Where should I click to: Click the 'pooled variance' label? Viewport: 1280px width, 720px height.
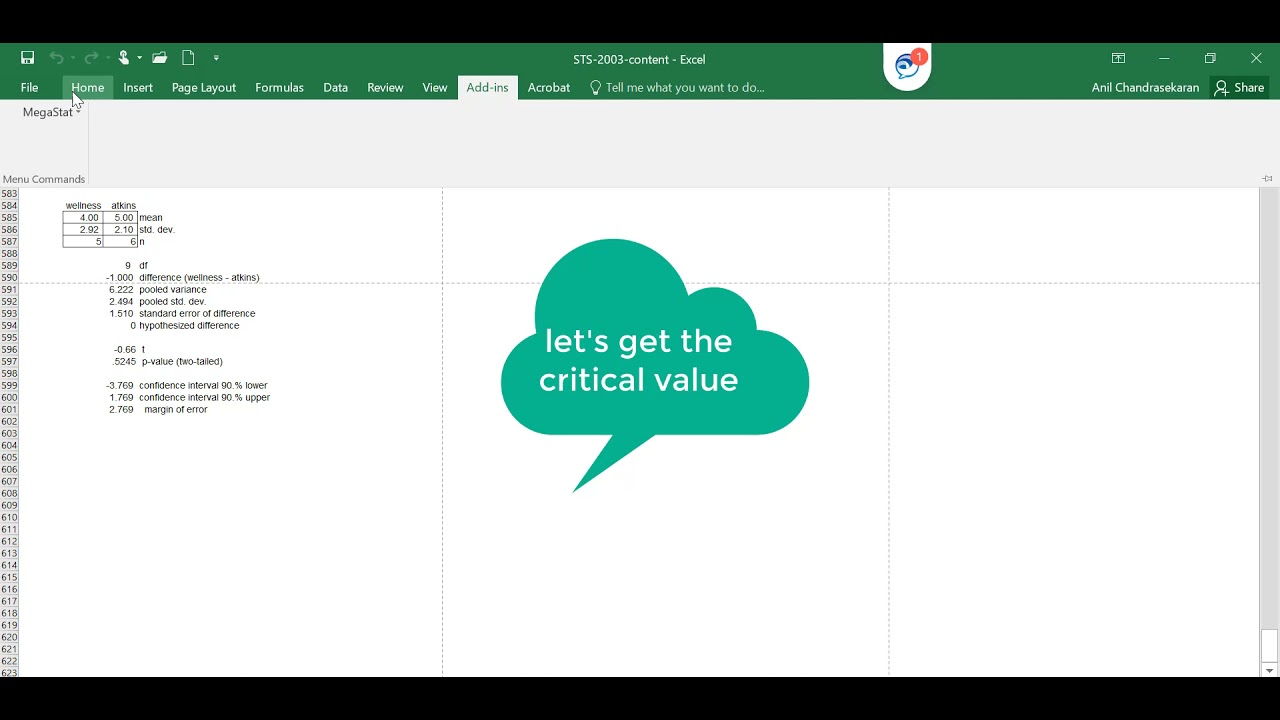pyautogui.click(x=173, y=289)
